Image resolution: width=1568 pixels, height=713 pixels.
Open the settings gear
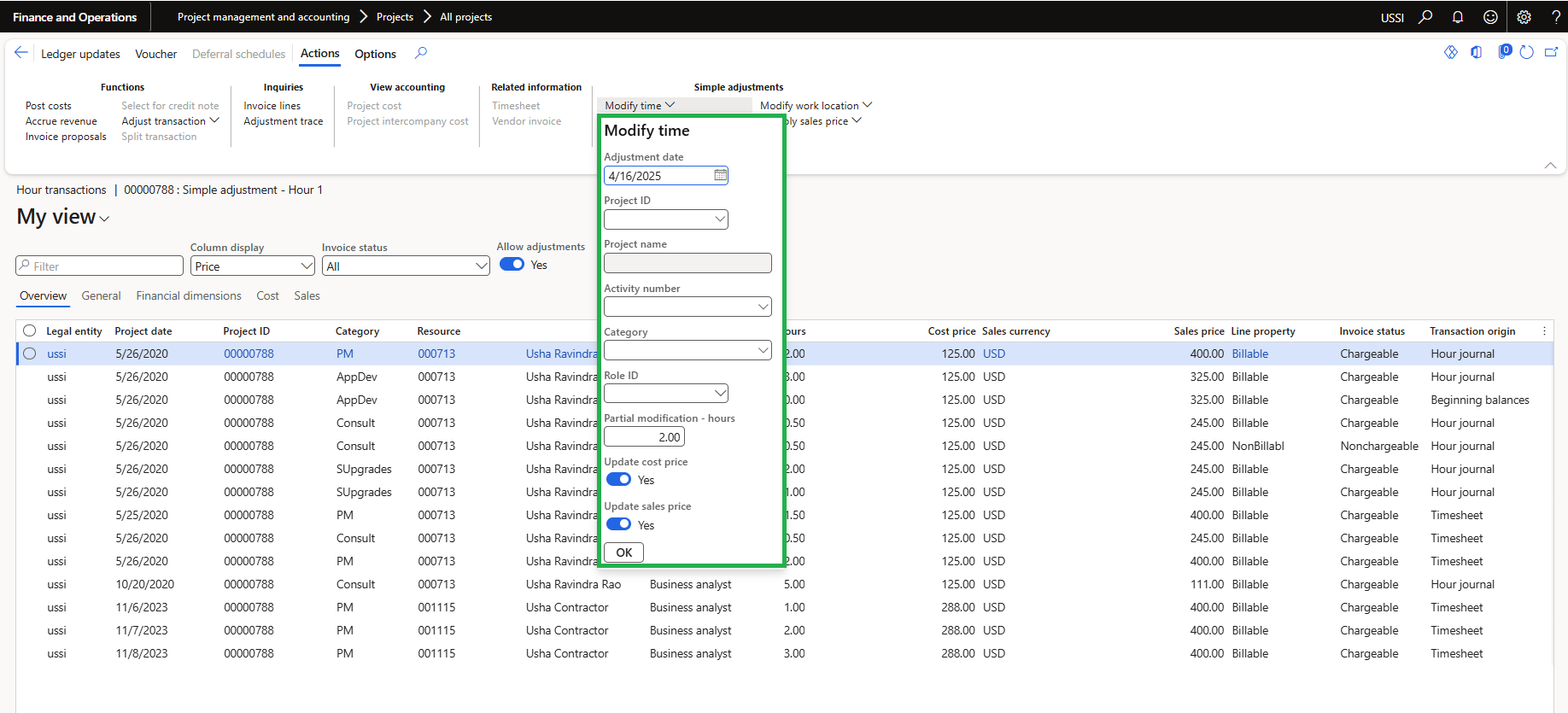point(1524,17)
